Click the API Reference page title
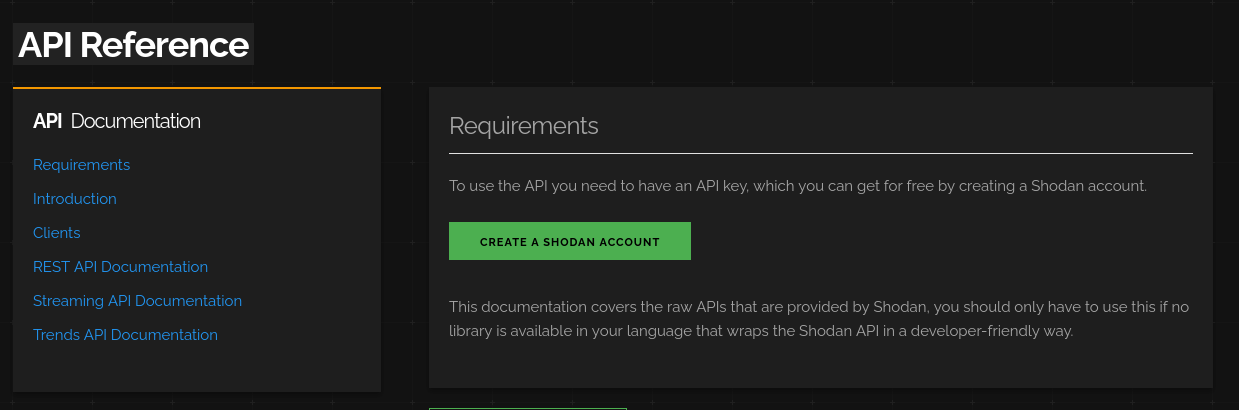Image resolution: width=1239 pixels, height=410 pixels. click(x=133, y=45)
